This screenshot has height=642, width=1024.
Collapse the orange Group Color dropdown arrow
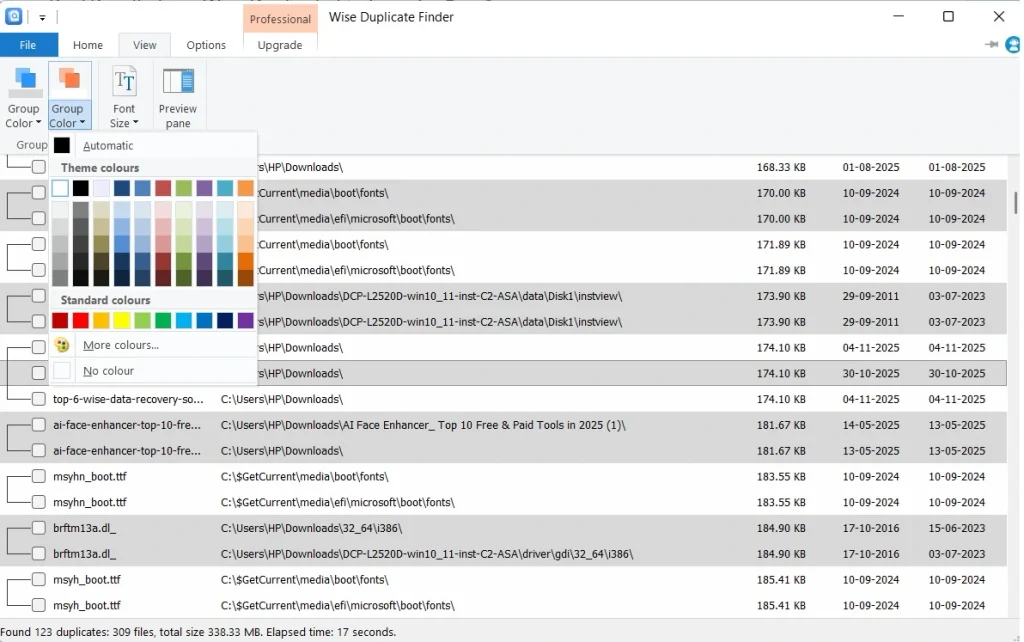coord(82,123)
